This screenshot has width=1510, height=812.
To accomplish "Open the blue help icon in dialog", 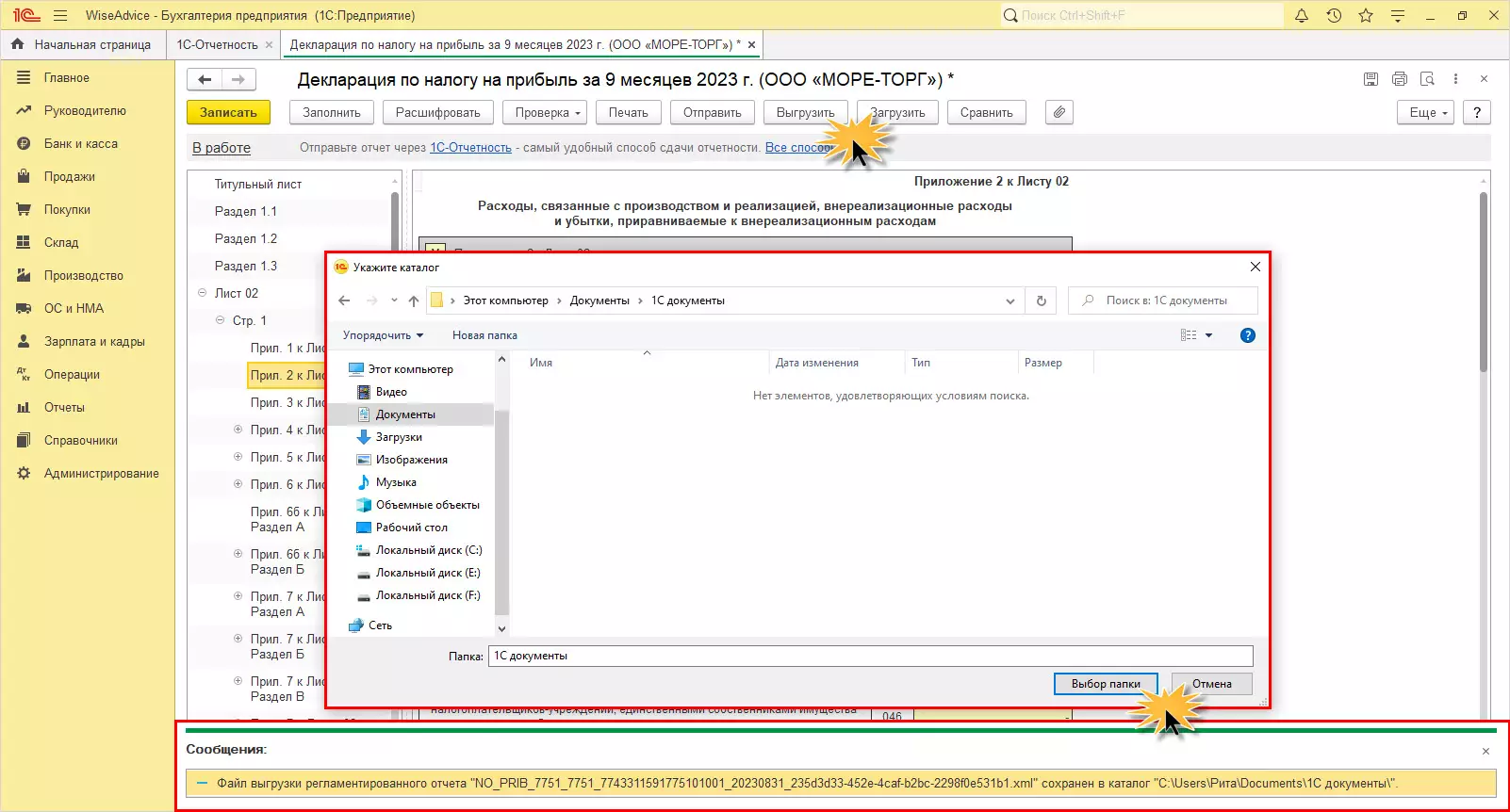I will [x=1248, y=335].
